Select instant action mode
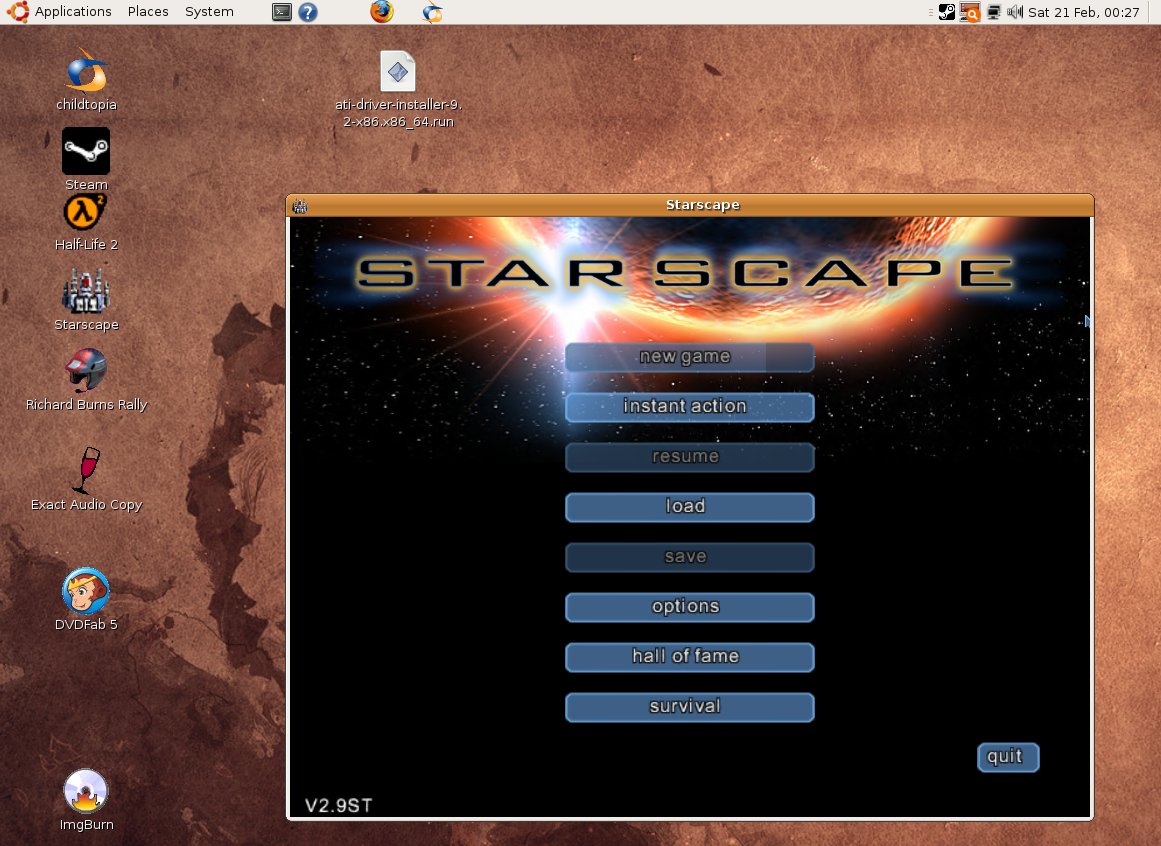 click(689, 407)
